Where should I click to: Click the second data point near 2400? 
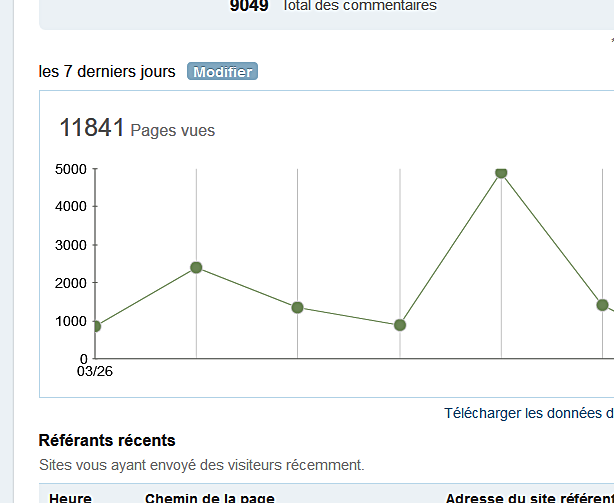pos(196,267)
